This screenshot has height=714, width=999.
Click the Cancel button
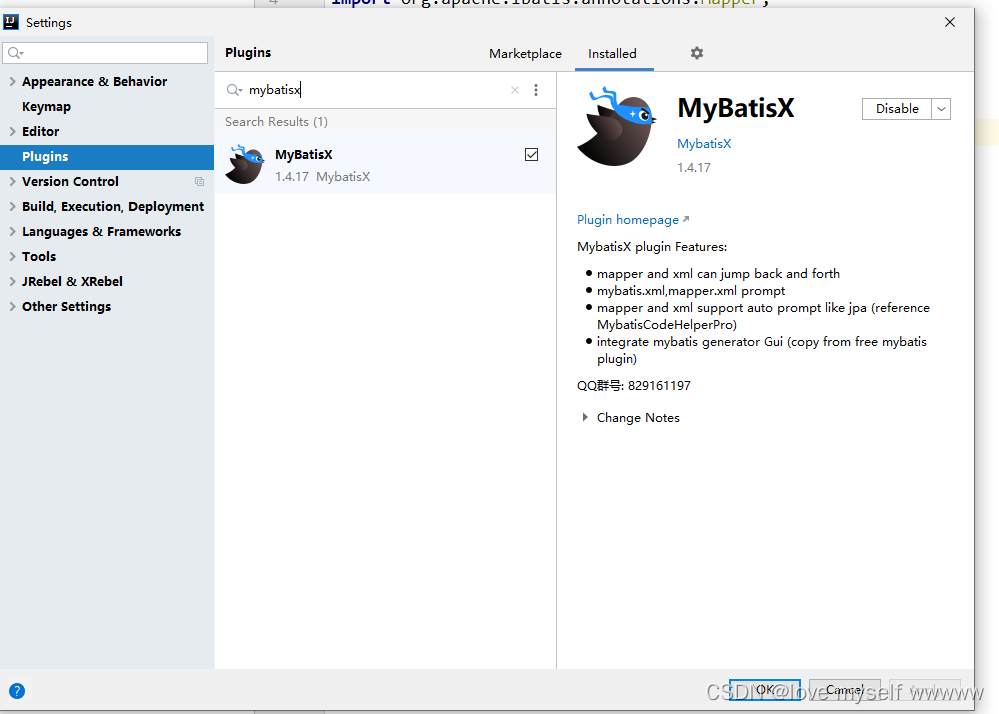845,690
